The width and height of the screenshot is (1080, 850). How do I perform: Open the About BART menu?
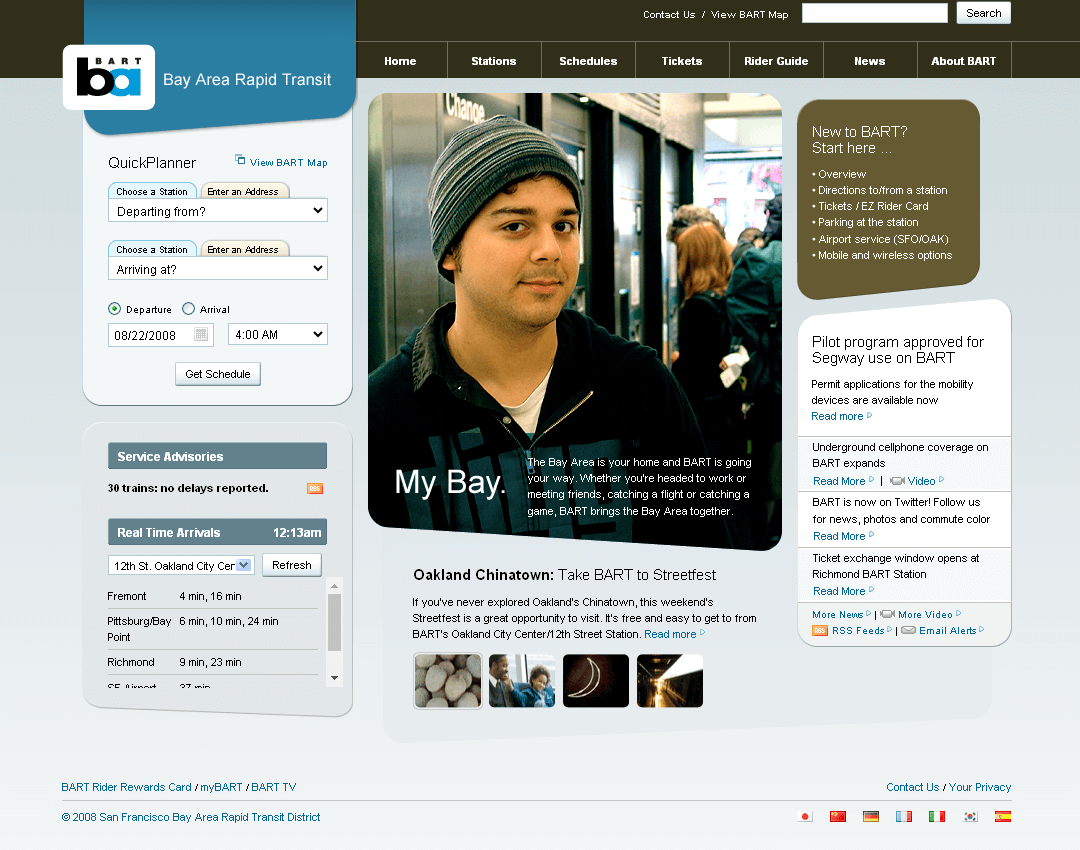point(964,61)
